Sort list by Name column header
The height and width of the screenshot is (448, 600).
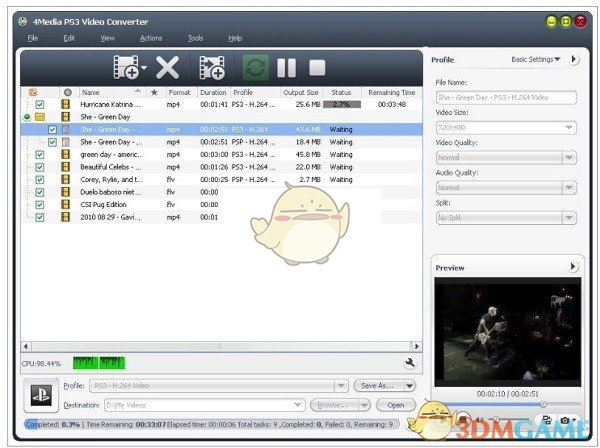point(112,92)
